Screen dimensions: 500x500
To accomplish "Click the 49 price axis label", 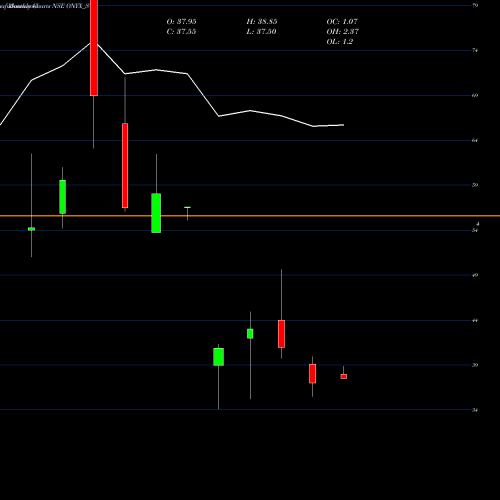I will click(x=475, y=275).
